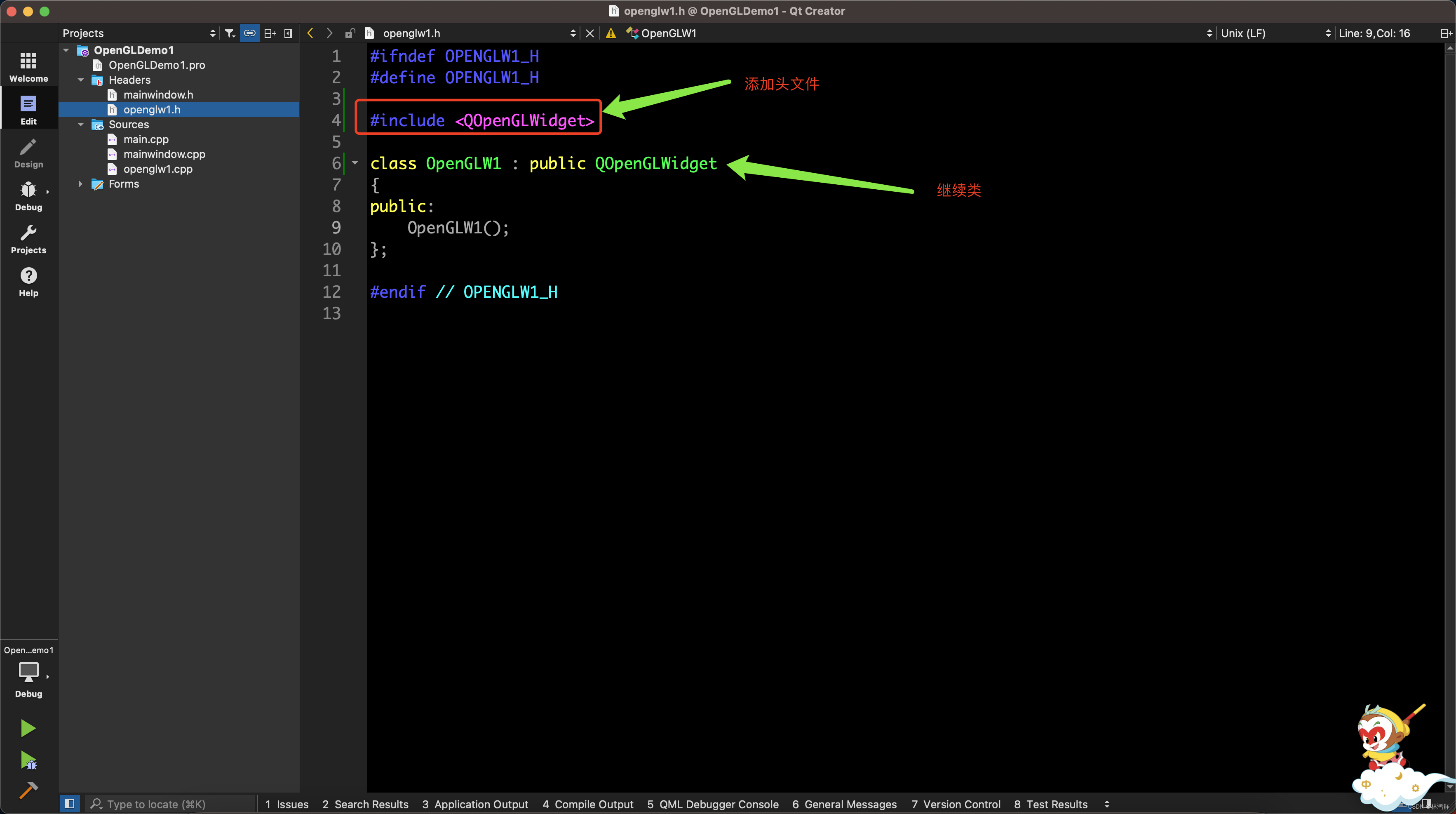Open the Issues output pane

coord(287,804)
